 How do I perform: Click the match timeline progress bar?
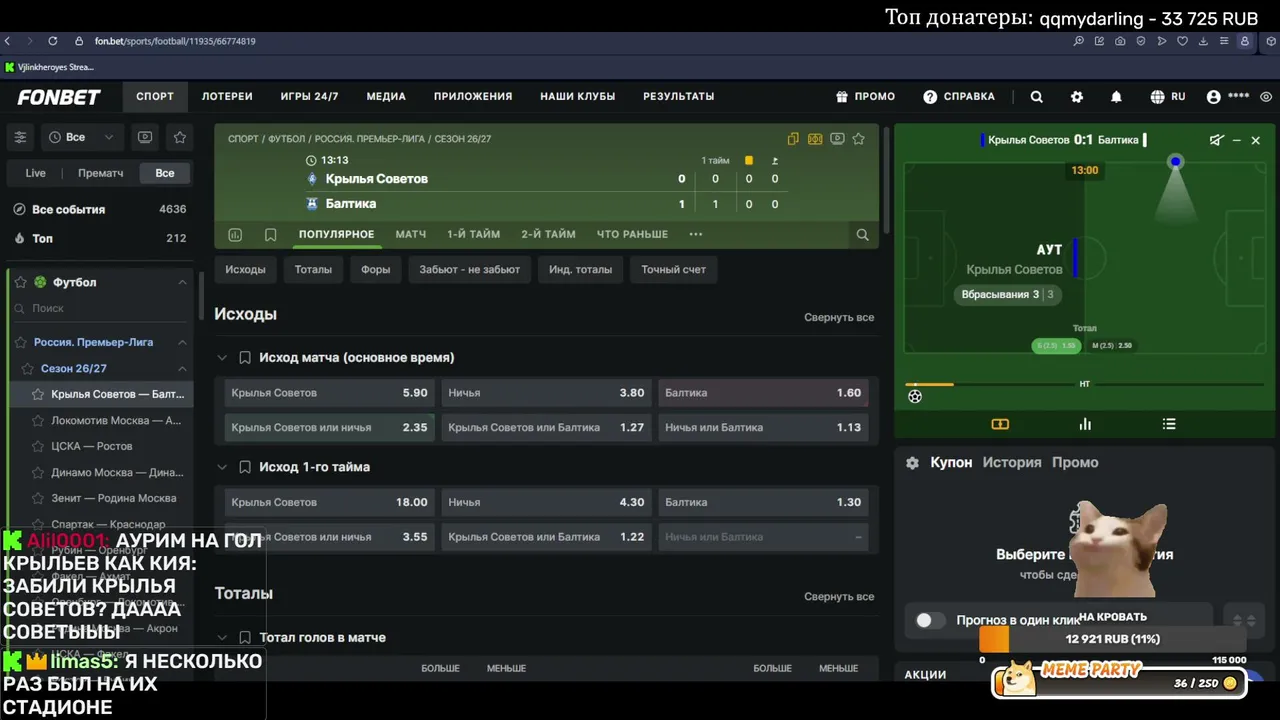[x=1085, y=385]
